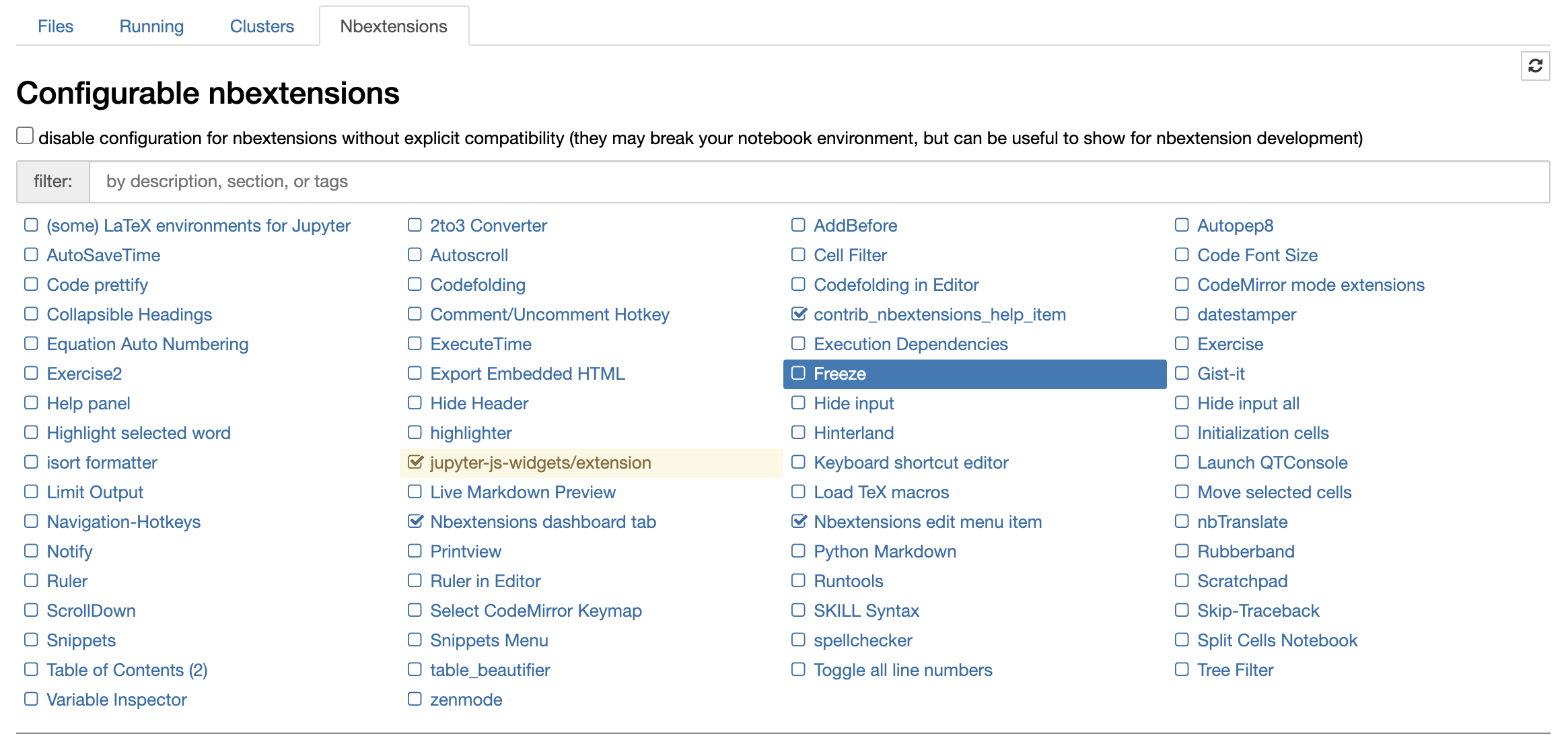
Task: Enable the Codefolding checkbox icon
Action: coord(415,284)
